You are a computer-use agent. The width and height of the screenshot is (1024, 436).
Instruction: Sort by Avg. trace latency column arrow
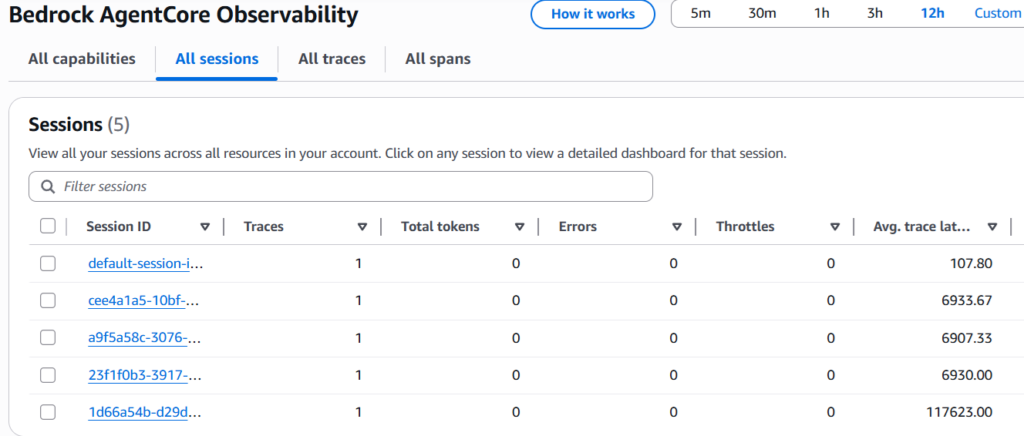(x=993, y=227)
